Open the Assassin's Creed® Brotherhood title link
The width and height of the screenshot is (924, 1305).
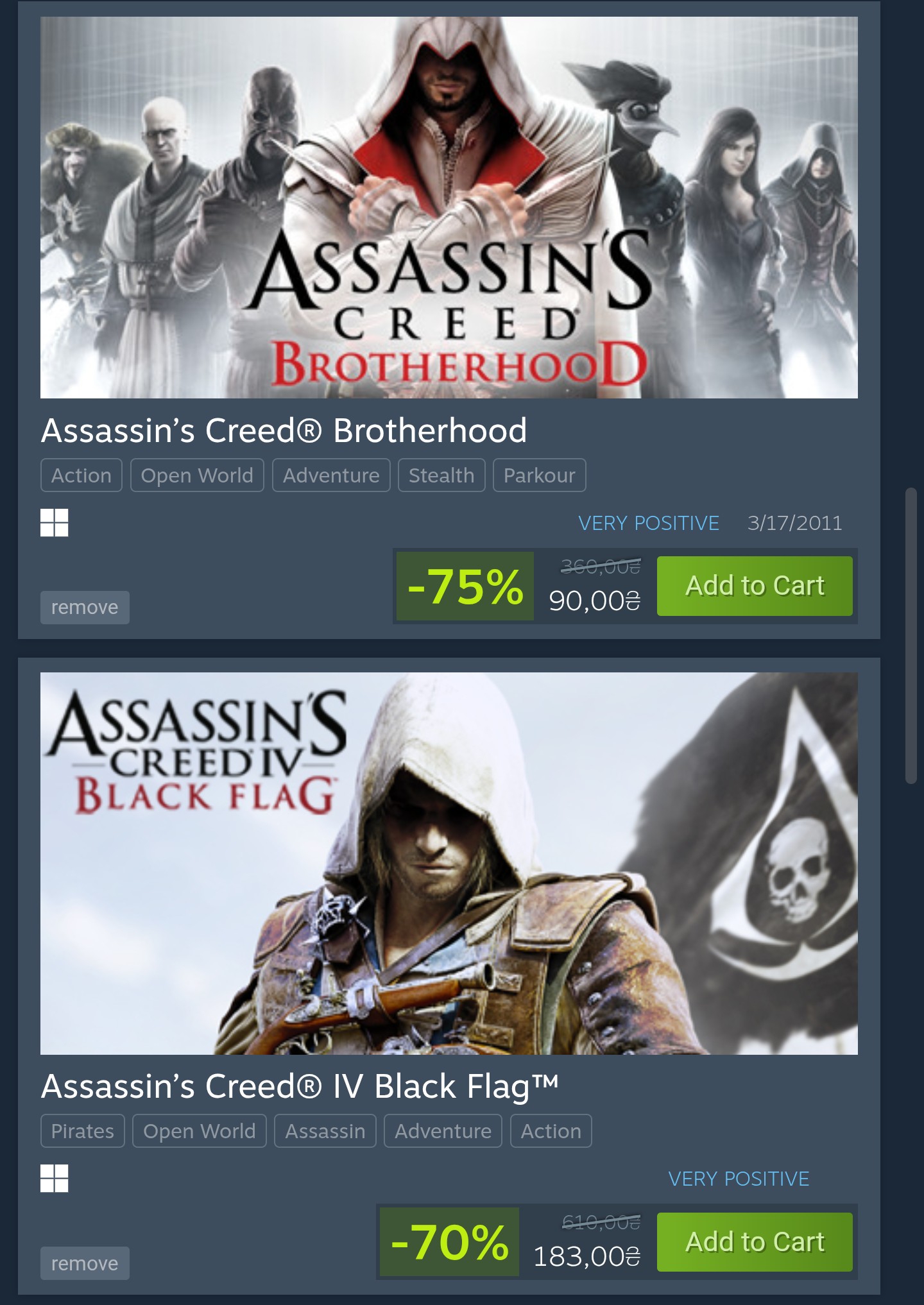pos(284,430)
